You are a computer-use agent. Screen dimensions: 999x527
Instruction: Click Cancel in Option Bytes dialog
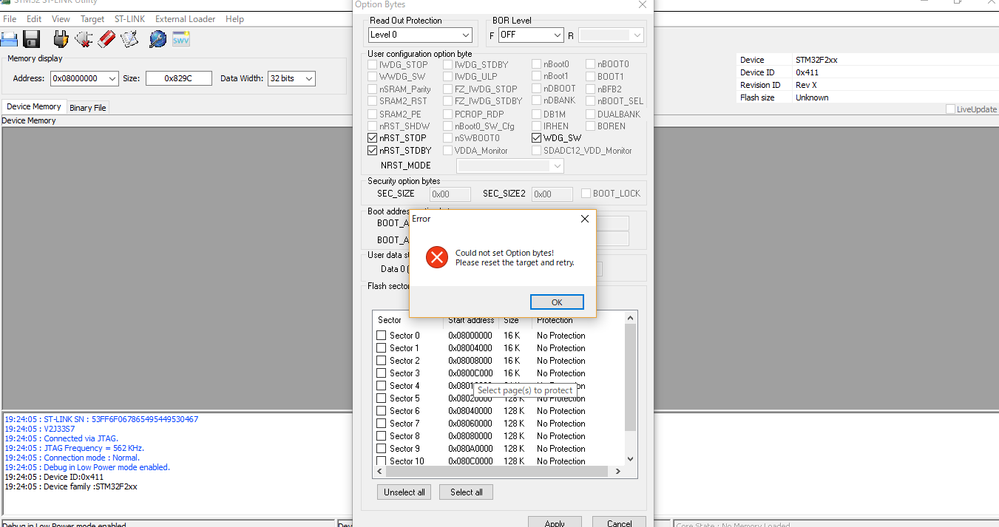[x=619, y=522]
